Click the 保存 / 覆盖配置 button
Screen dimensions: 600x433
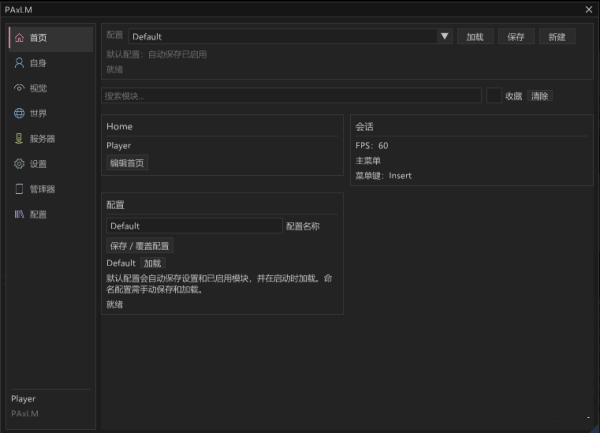[140, 246]
